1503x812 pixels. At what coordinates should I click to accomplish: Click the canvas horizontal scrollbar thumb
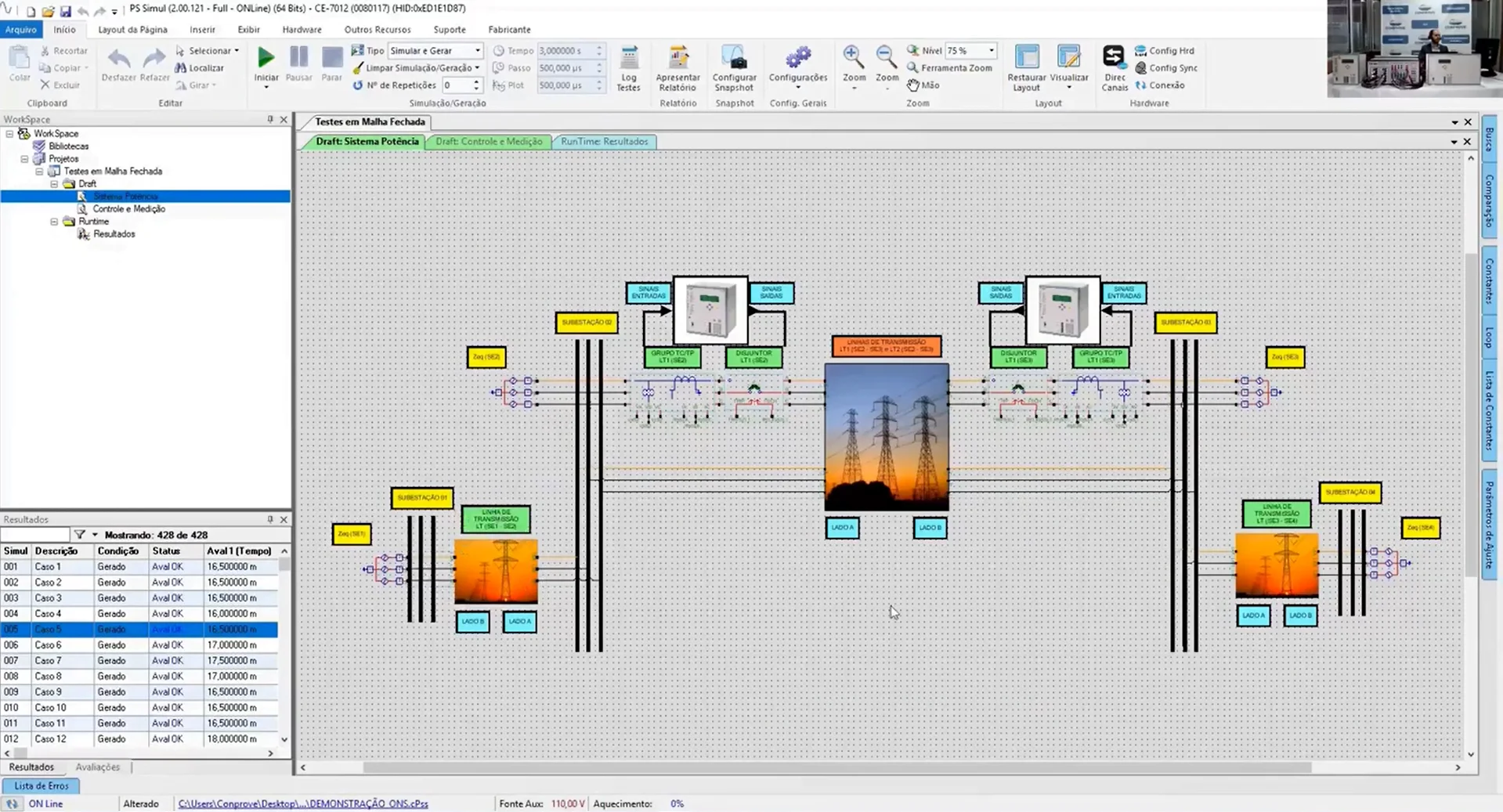click(x=836, y=767)
